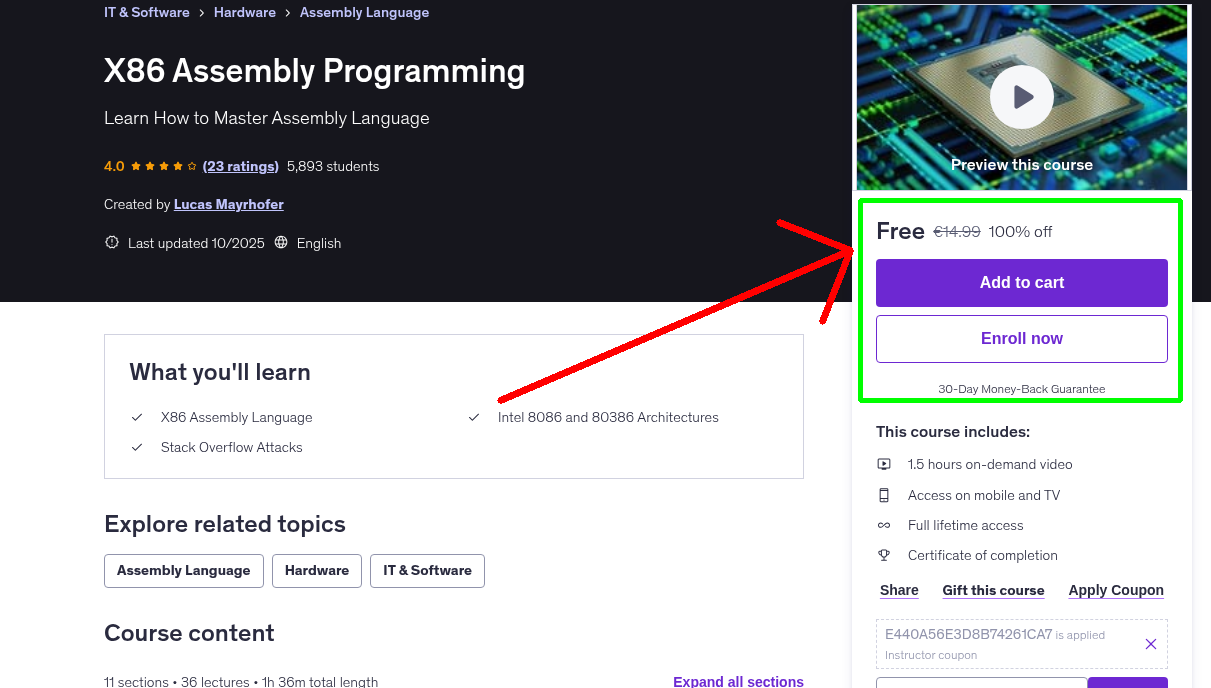
Task: Click Add to cart
Action: (1021, 283)
